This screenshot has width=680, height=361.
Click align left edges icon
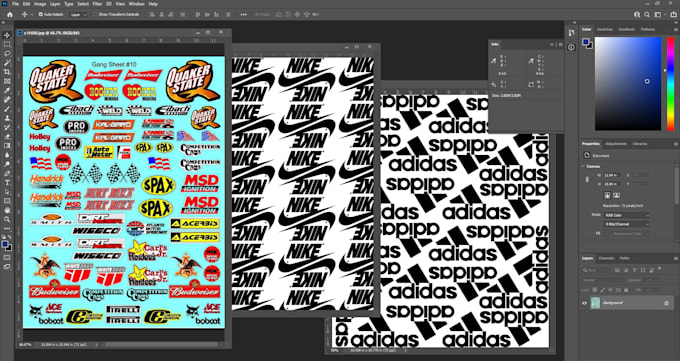pos(152,14)
